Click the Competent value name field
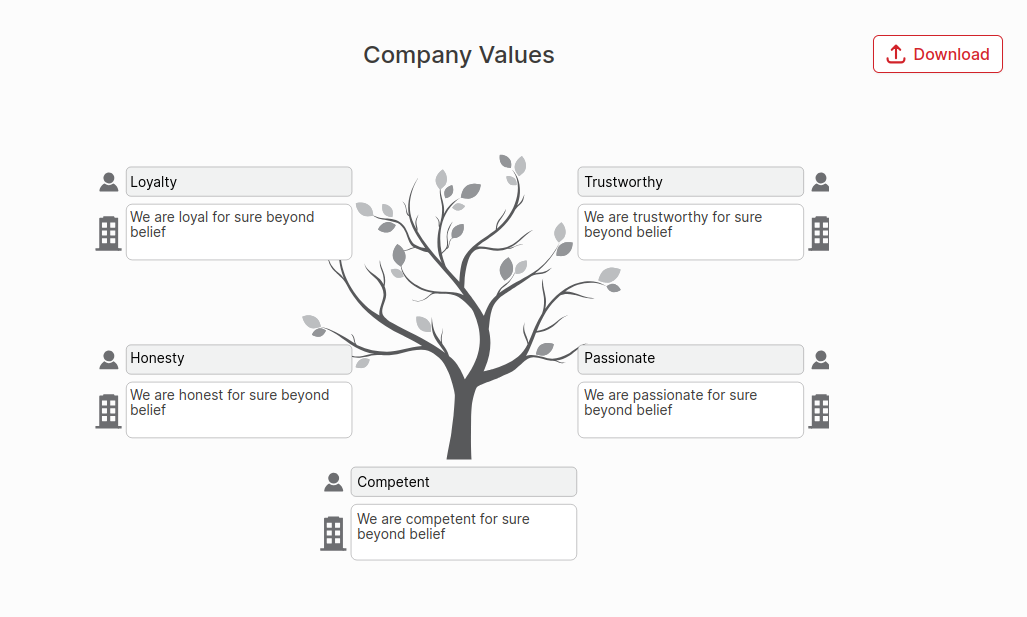This screenshot has width=1027, height=617. 463,481
